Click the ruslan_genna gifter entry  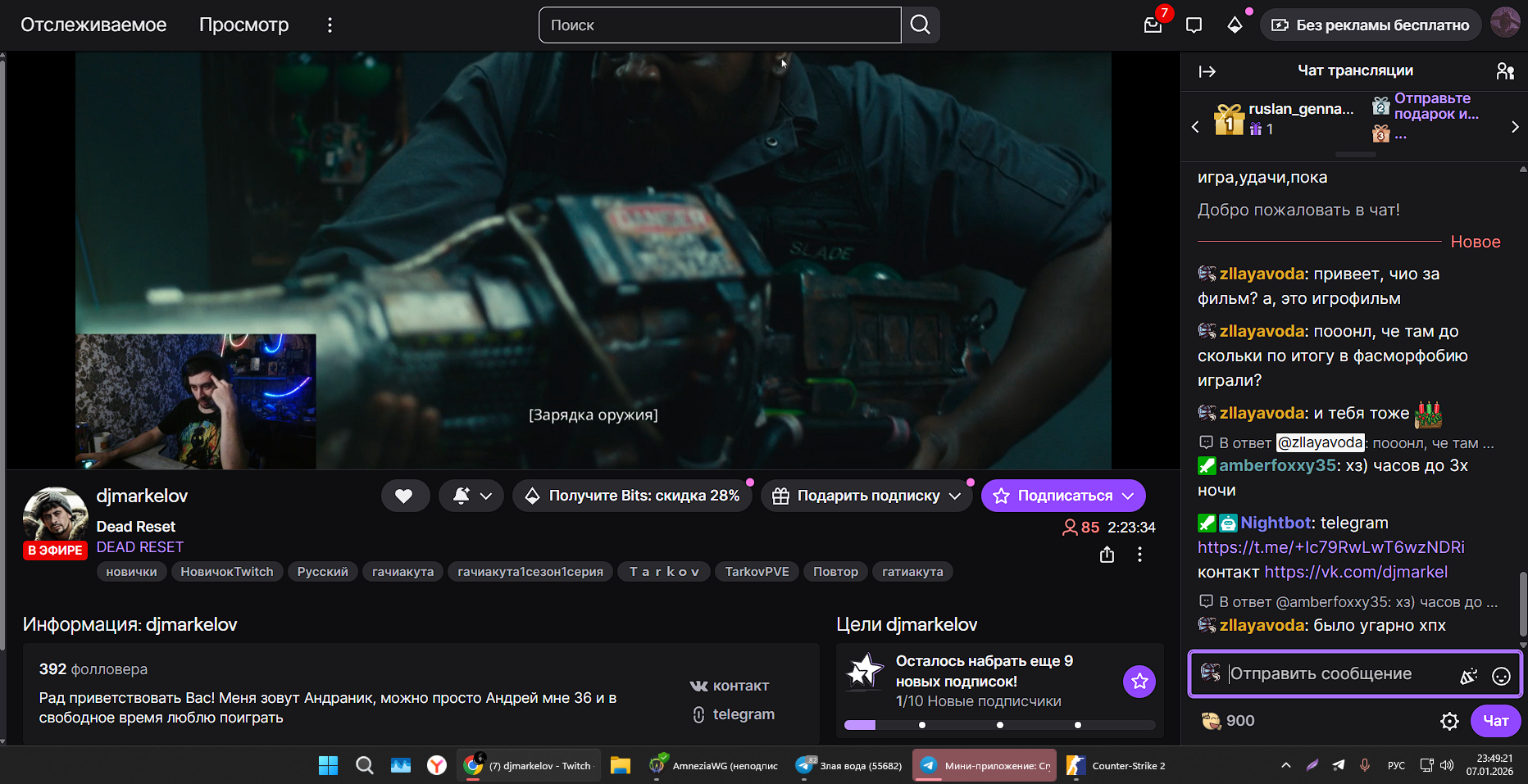coord(1284,119)
